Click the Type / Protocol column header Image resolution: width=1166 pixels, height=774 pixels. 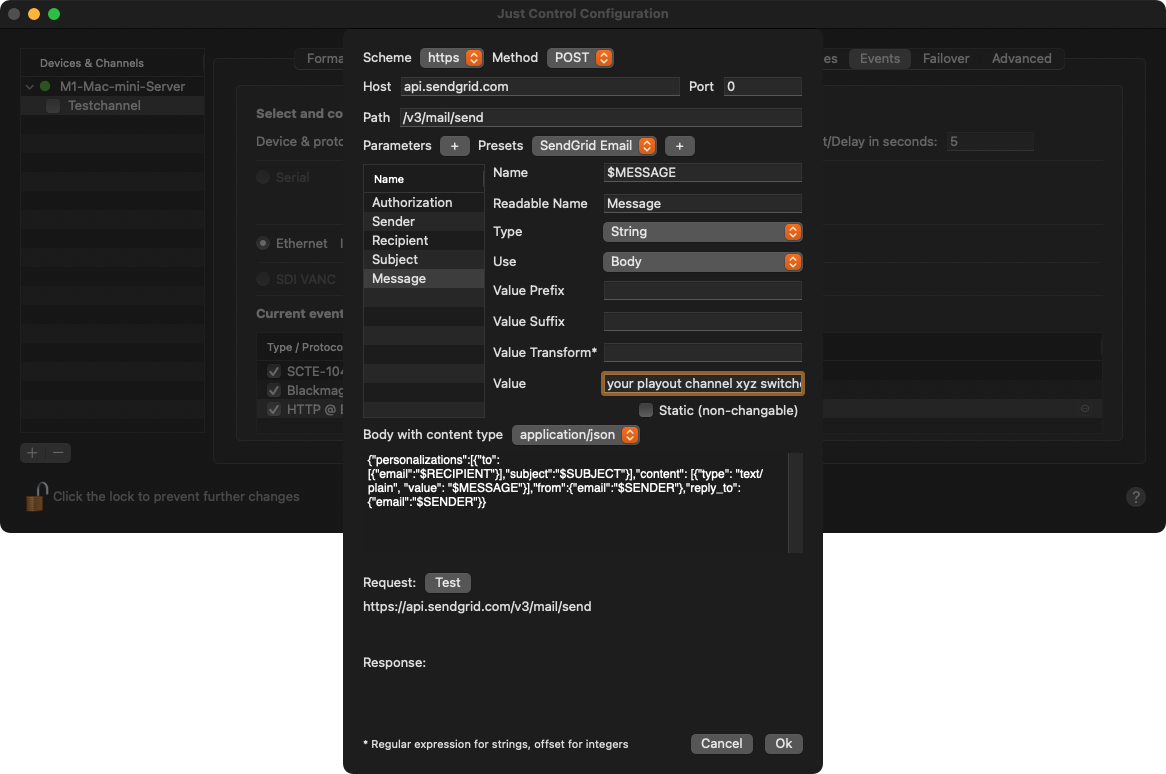[x=304, y=347]
